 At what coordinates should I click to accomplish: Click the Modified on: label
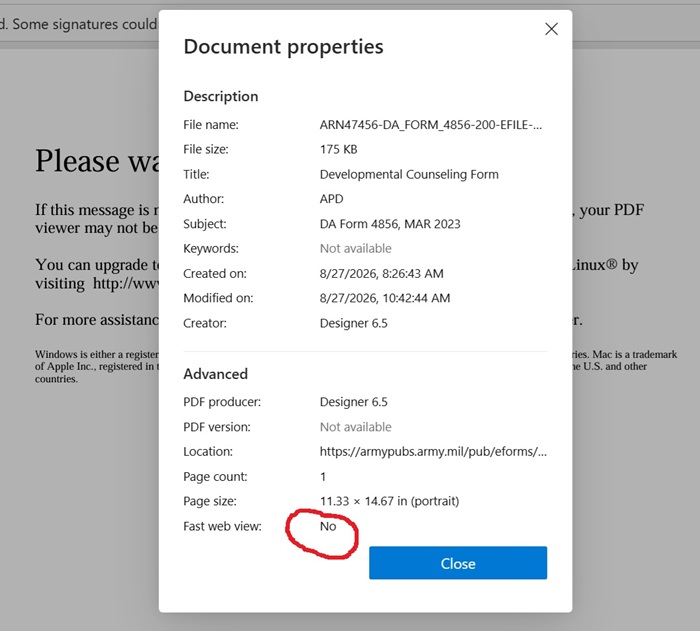click(x=218, y=298)
